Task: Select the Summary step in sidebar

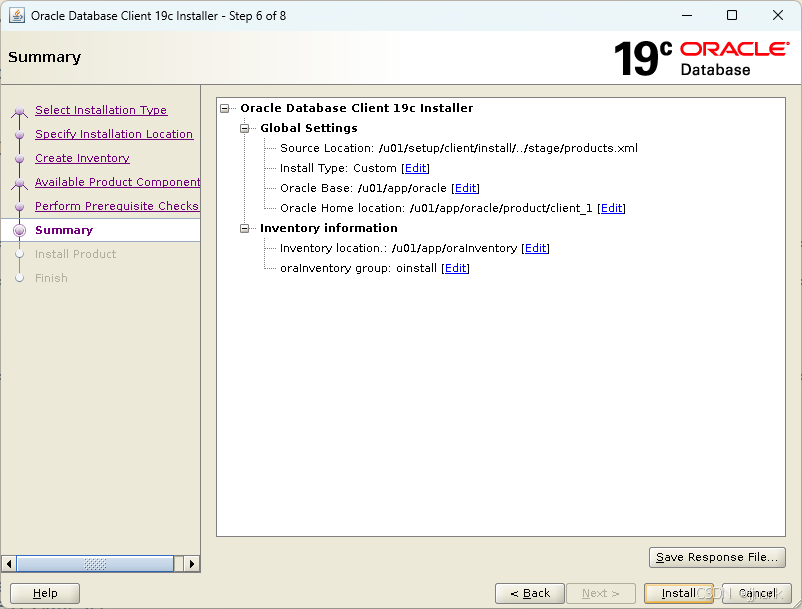Action: 64,230
